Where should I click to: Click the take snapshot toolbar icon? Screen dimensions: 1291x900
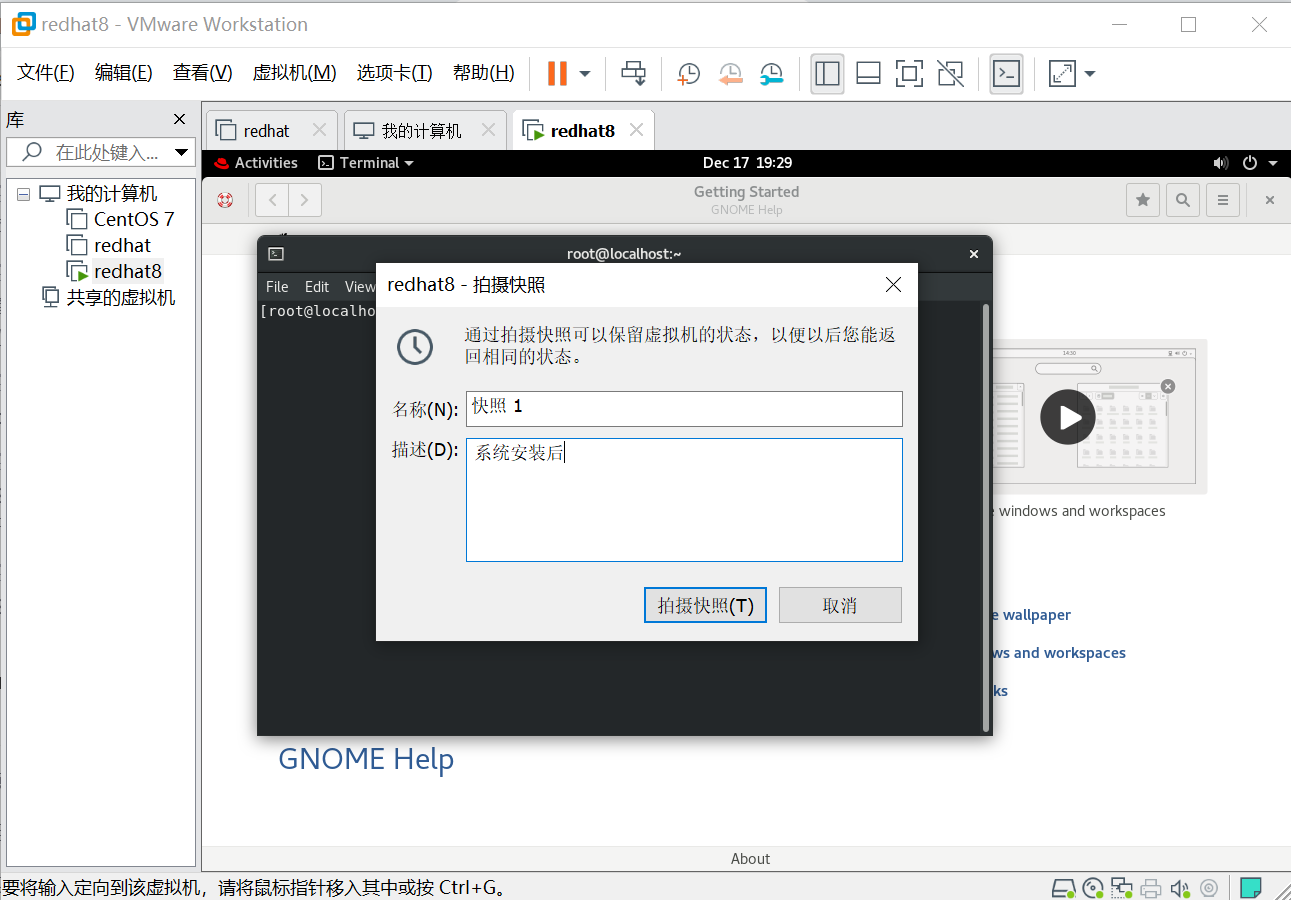(x=689, y=73)
